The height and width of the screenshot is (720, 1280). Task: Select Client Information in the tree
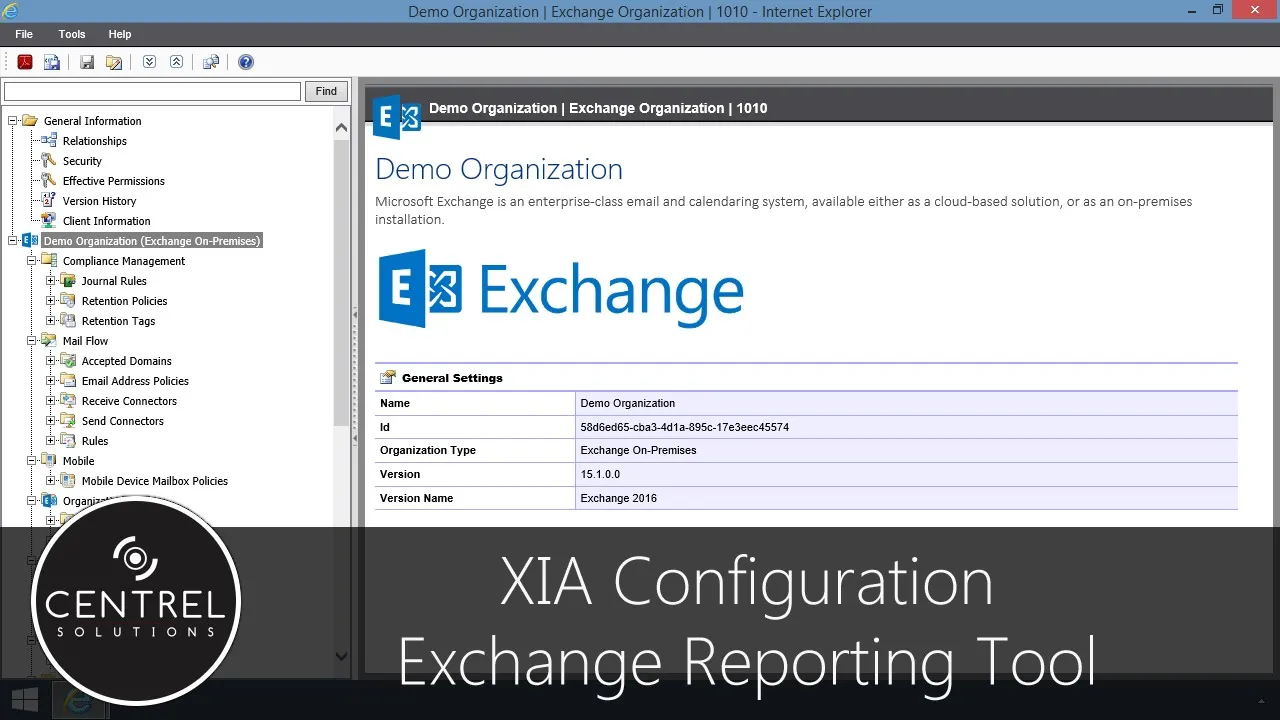107,221
